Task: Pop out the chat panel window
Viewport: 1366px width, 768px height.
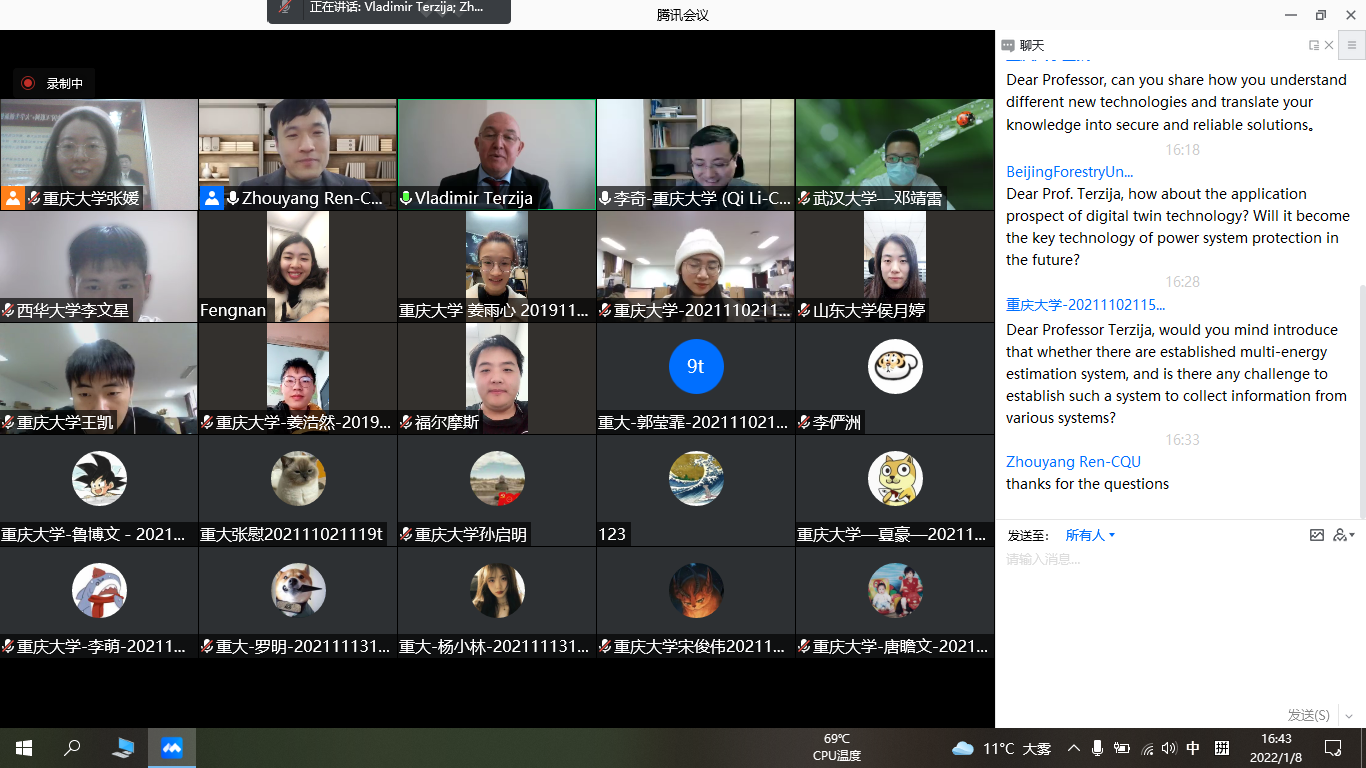Action: [1313, 45]
